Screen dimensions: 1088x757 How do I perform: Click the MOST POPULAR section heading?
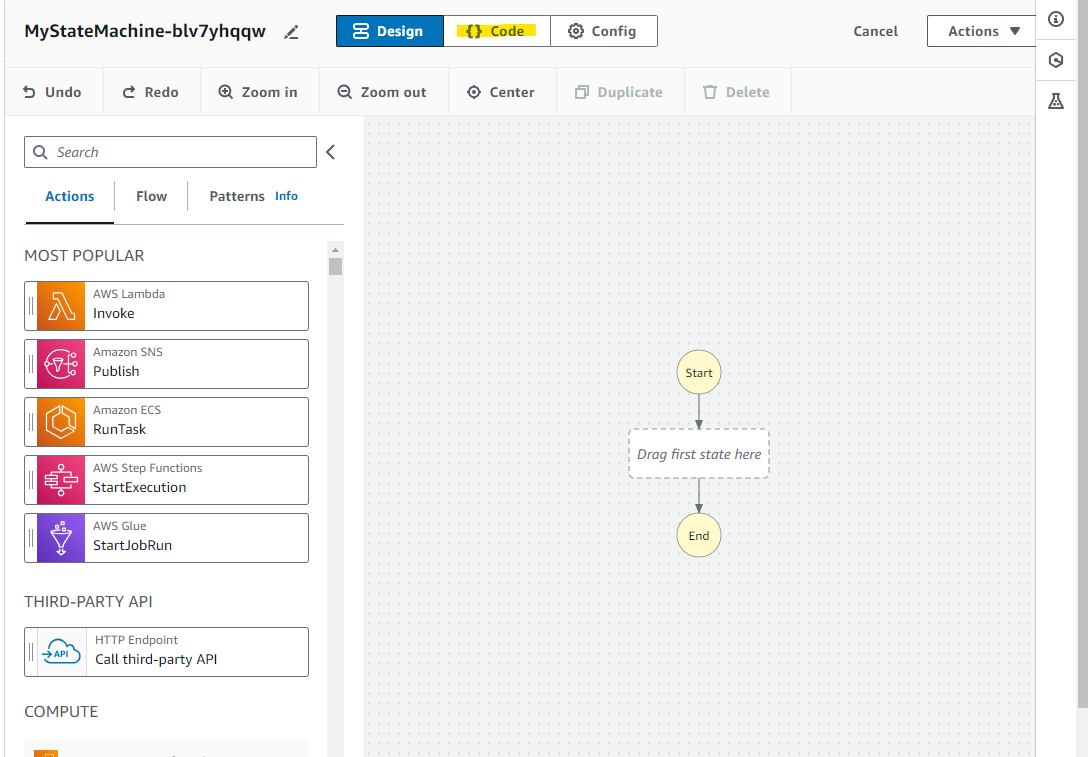[84, 256]
